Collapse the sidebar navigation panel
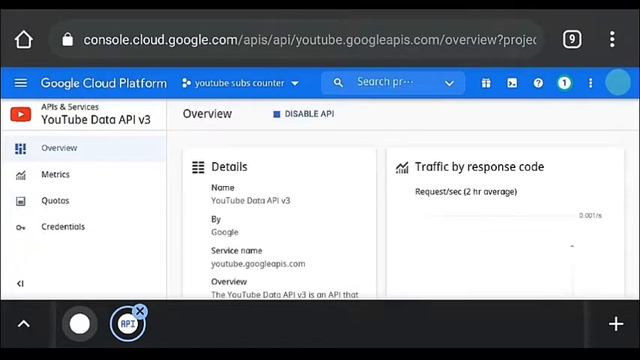 tap(20, 283)
